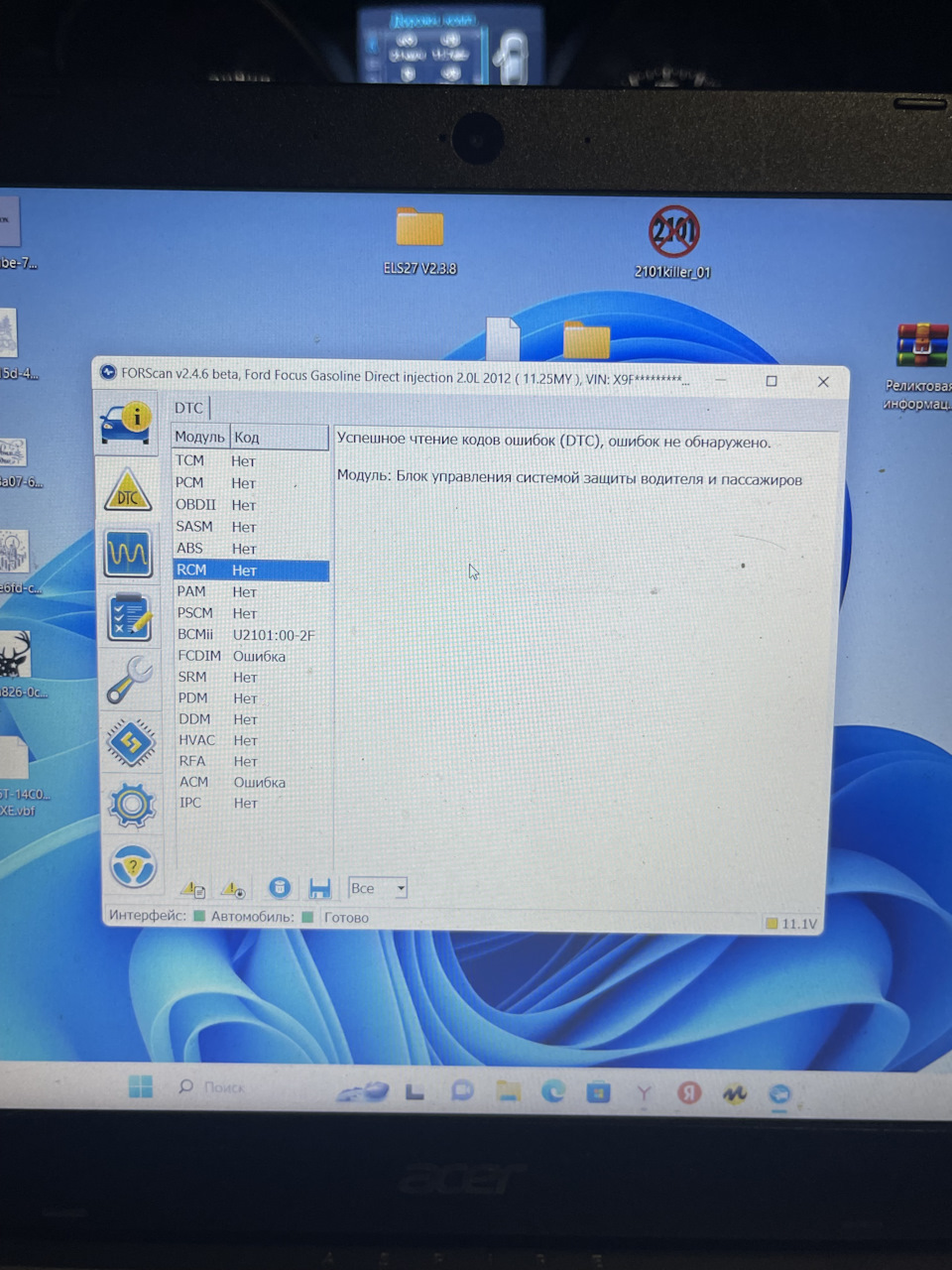
Task: Open the DTC error codes section
Action: 128,488
